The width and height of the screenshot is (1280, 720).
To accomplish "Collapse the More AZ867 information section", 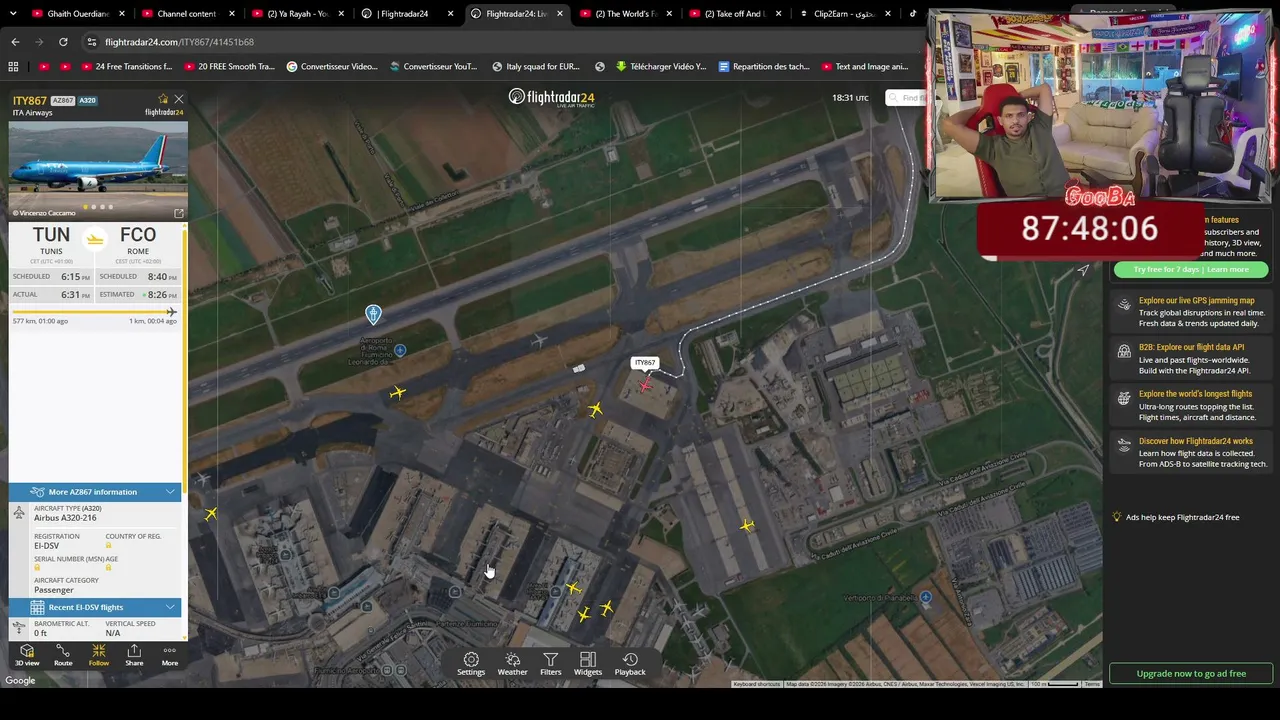I will [95, 492].
